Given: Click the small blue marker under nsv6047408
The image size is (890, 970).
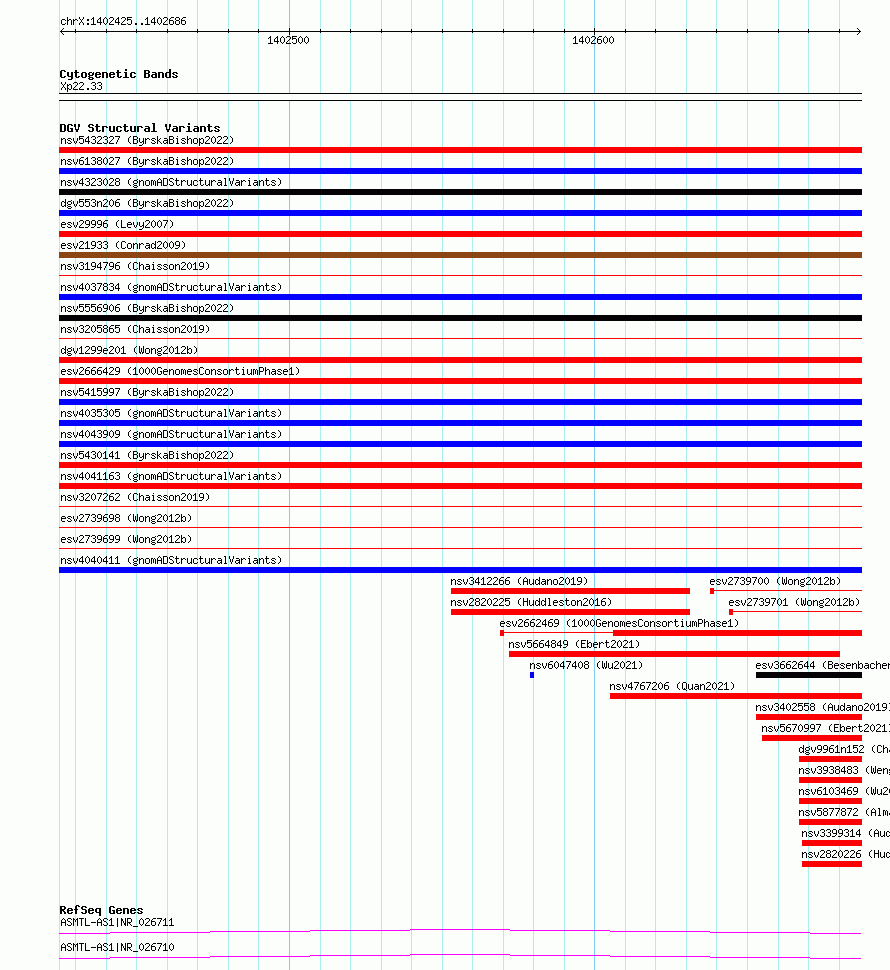Looking at the screenshot, I should (x=532, y=676).
